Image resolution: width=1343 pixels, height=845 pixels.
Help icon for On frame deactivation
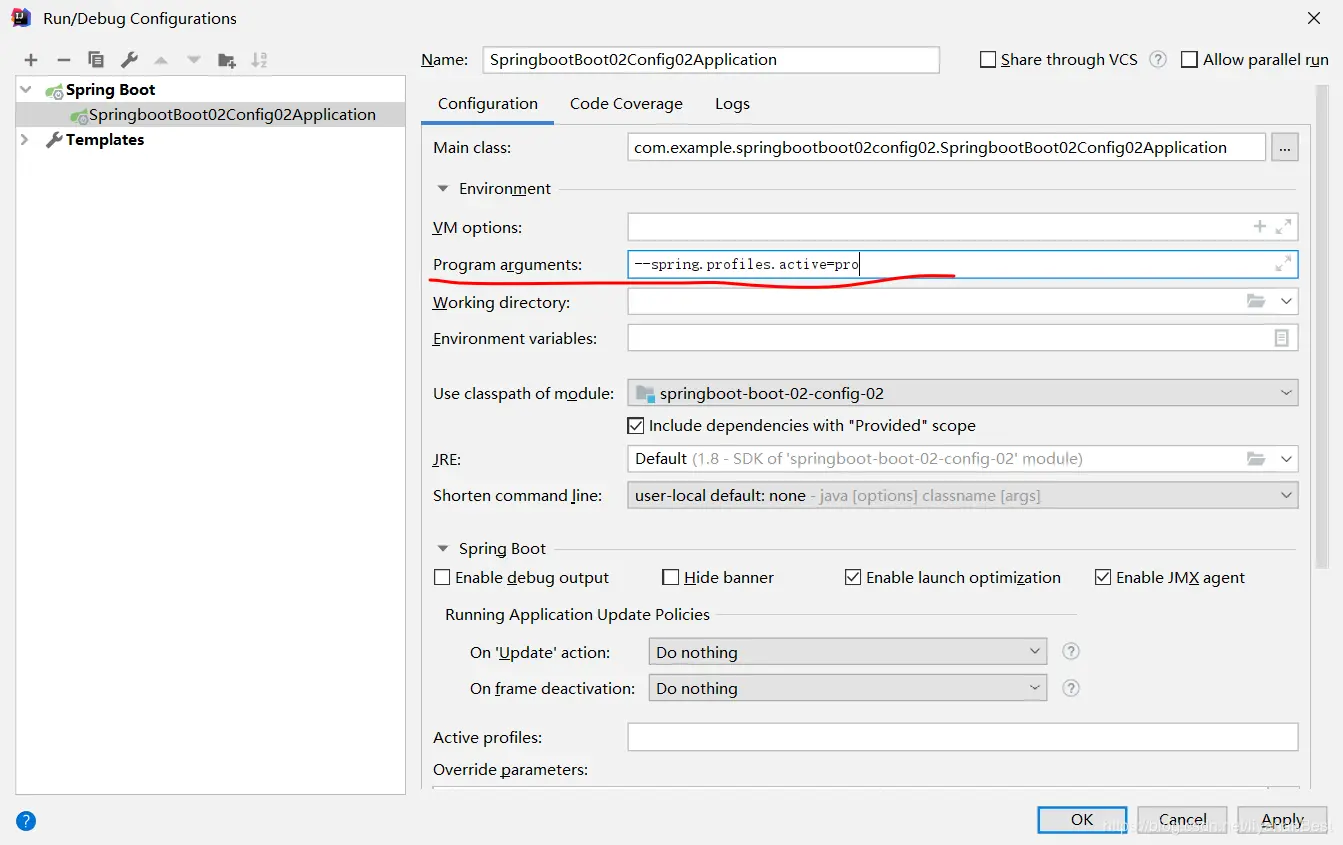[x=1071, y=688]
